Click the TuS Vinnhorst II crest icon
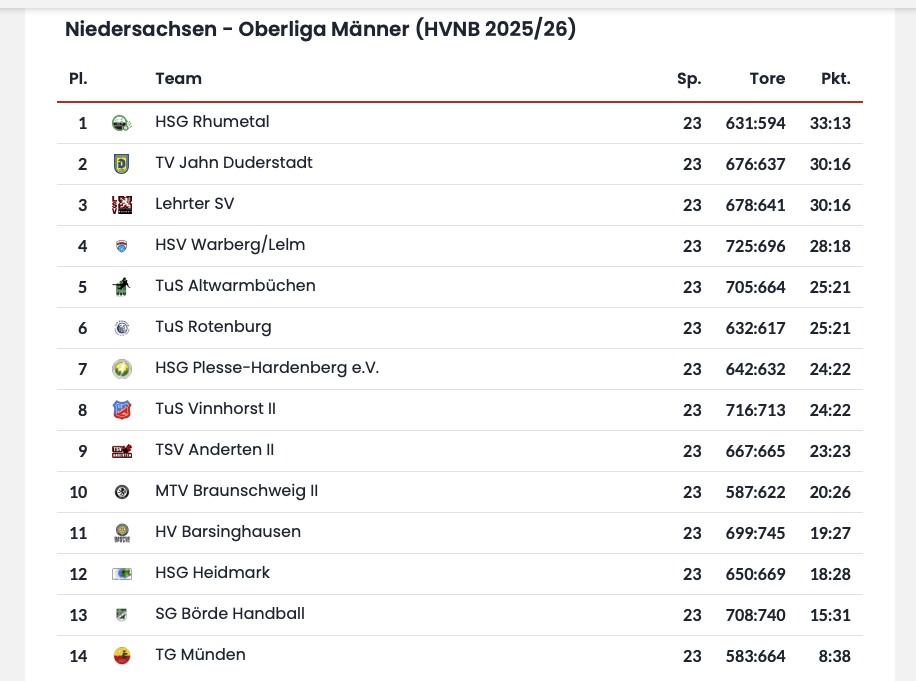Image resolution: width=916 pixels, height=681 pixels. click(x=121, y=410)
